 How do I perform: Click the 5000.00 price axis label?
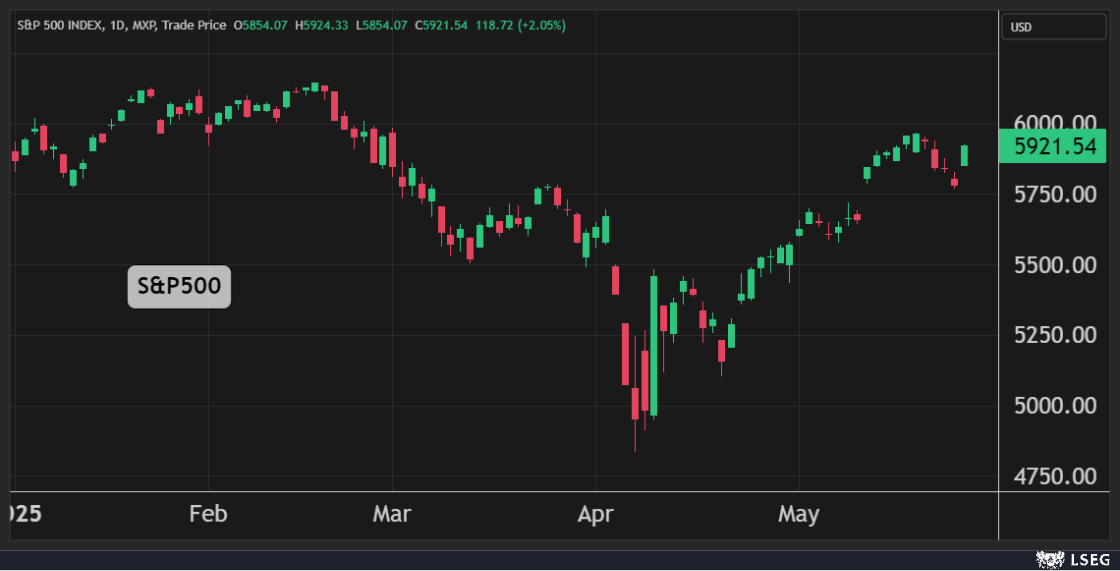1055,406
